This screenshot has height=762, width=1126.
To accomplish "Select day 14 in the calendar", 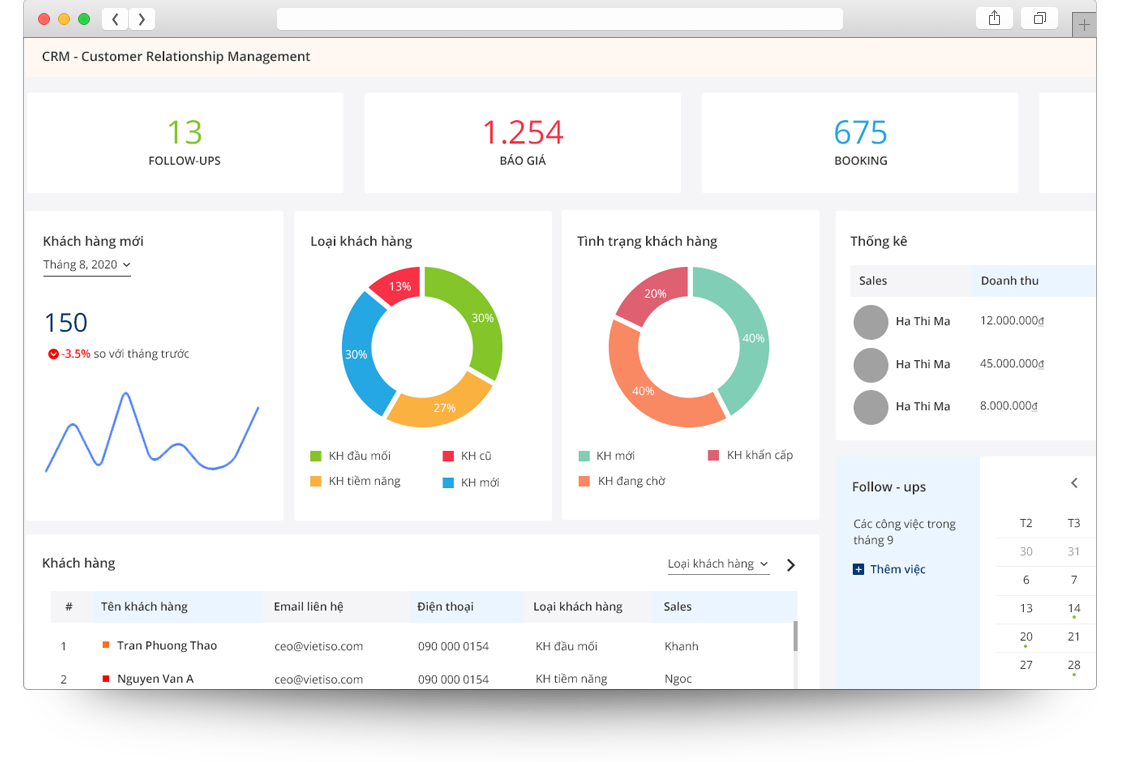I will tap(1073, 608).
